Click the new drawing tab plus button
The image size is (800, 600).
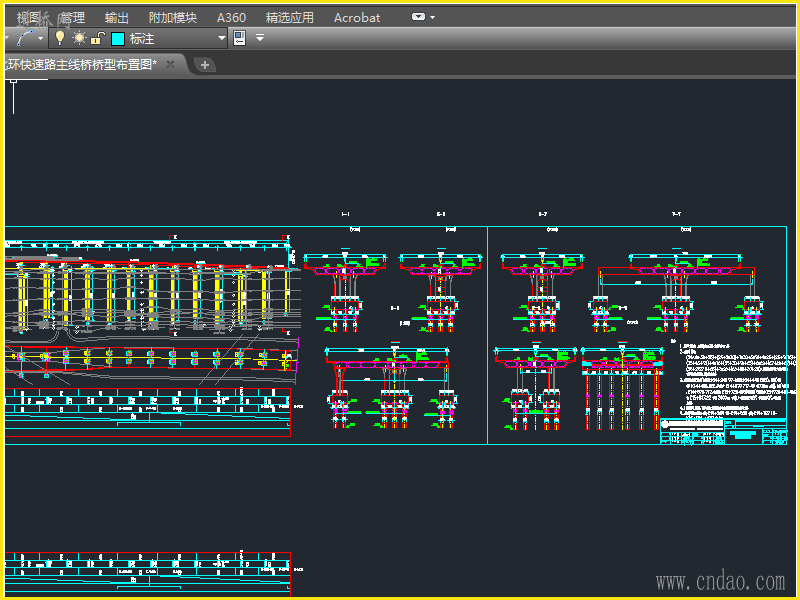coord(204,65)
